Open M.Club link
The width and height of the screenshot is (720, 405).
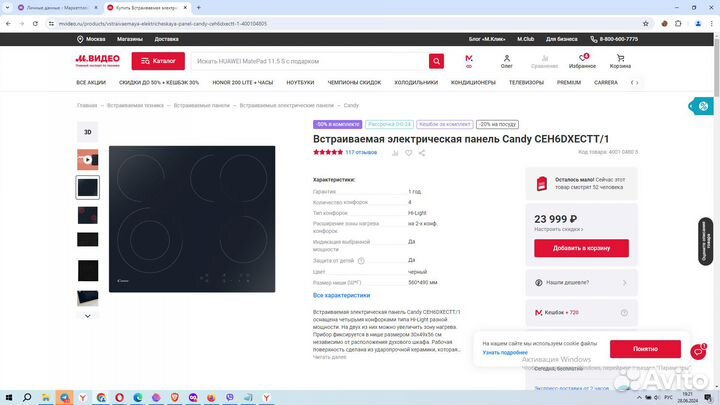(x=525, y=39)
